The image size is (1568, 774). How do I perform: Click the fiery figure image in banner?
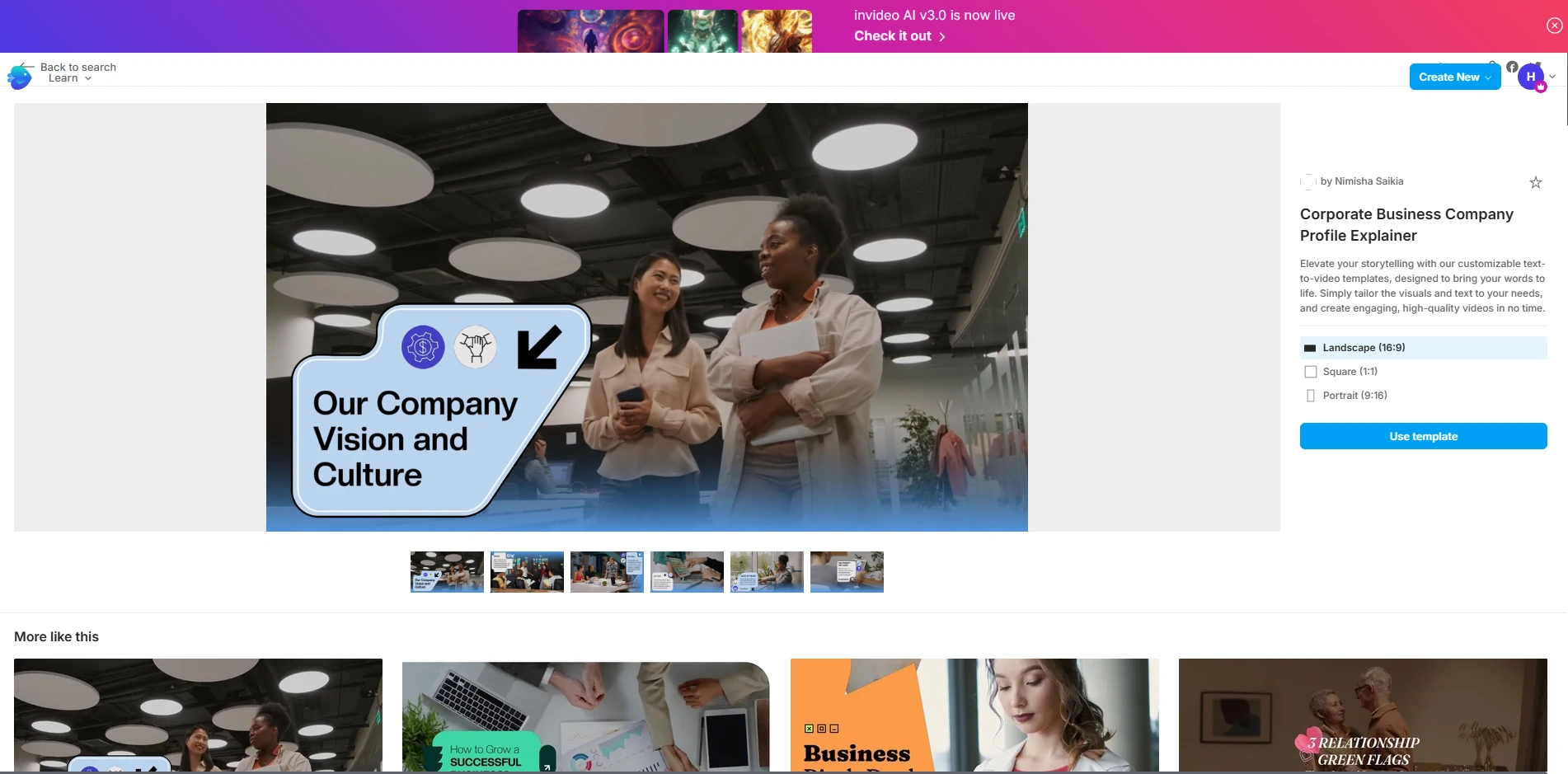pyautogui.click(x=777, y=31)
